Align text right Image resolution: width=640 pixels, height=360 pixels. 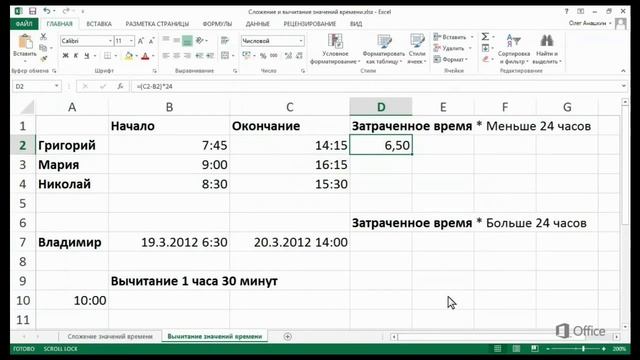(x=187, y=56)
